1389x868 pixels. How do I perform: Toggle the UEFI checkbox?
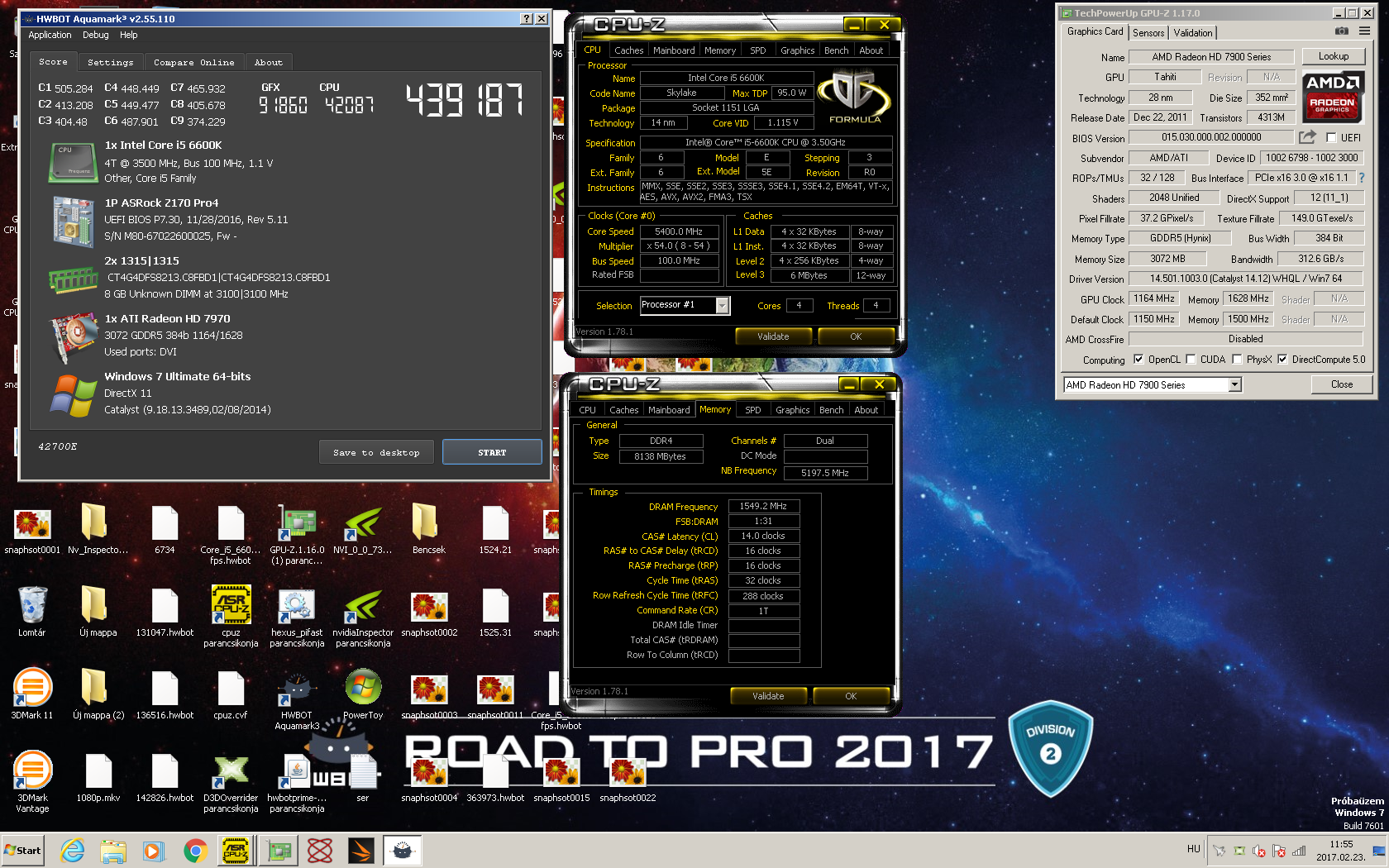pyautogui.click(x=1331, y=138)
